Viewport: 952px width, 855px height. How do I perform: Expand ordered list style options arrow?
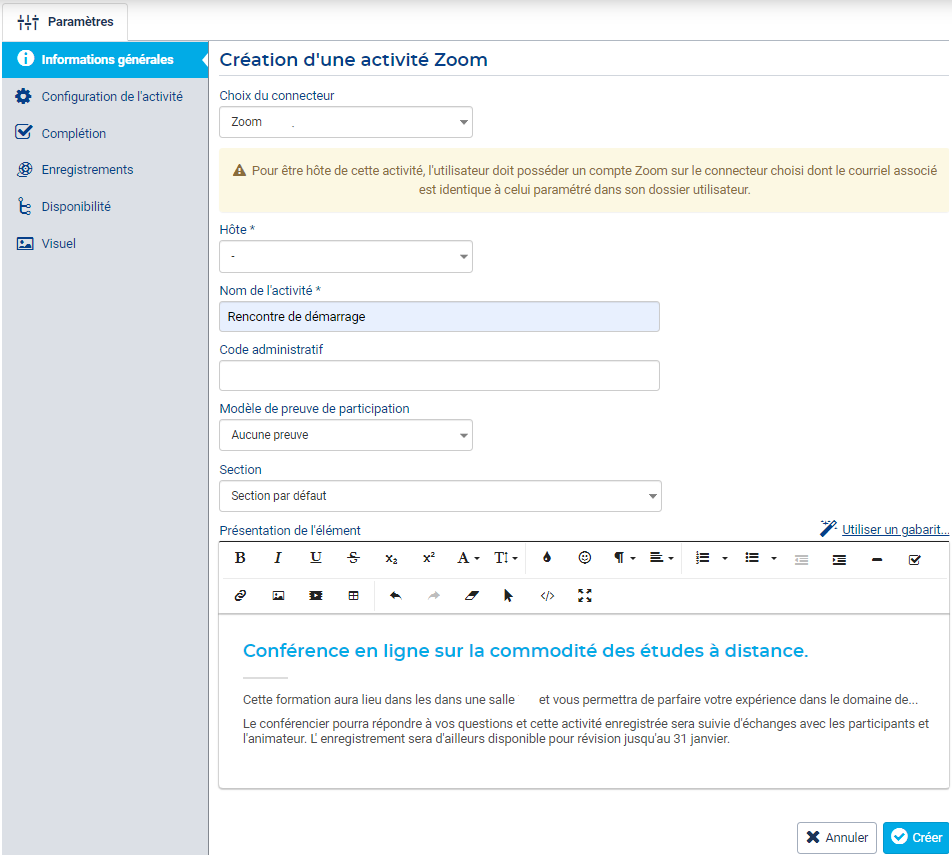[x=725, y=558]
